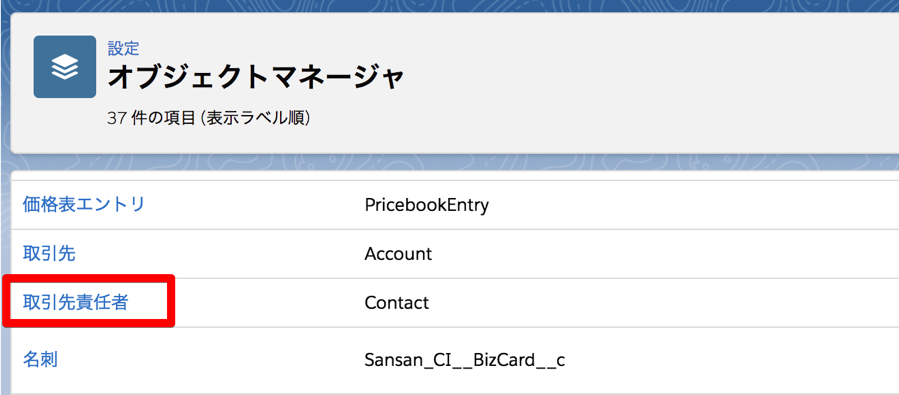The width and height of the screenshot is (899, 395).
Task: Open the 設定 breadcrumb link
Action: coord(123,48)
